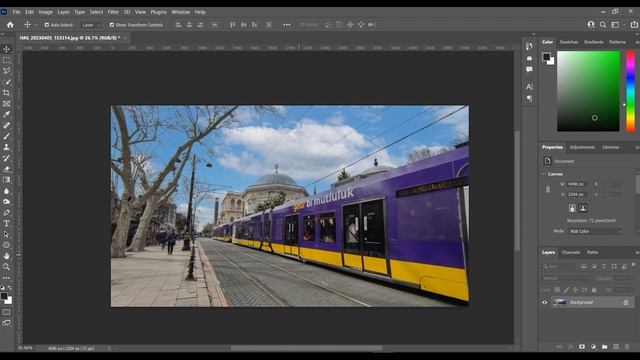Click the Home icon in options bar
This screenshot has height=360, width=640.
point(10,25)
